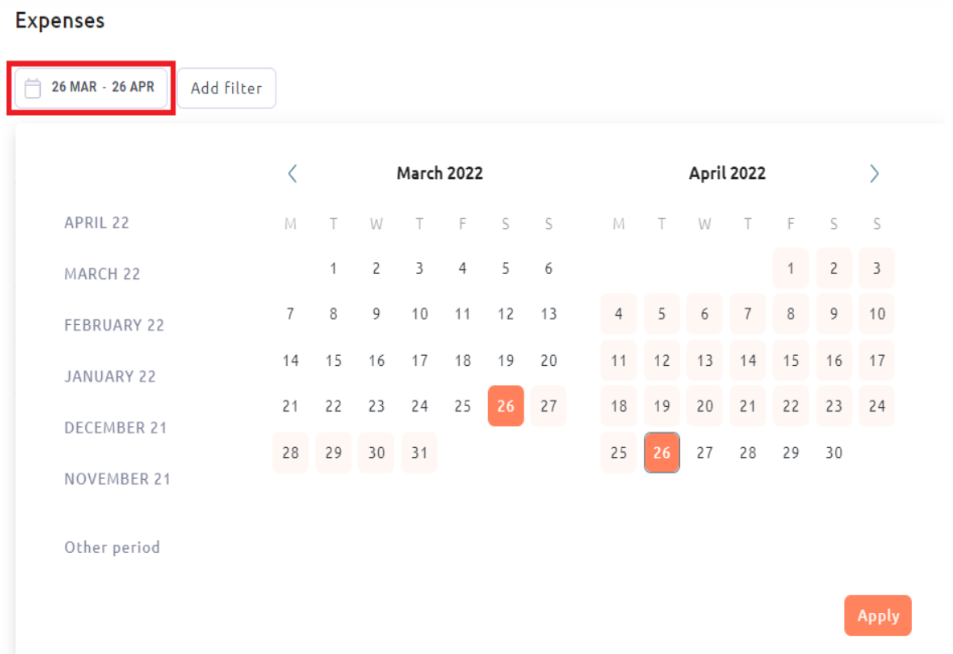Screen dimensions: 953x654
Task: Select April 26 end date
Action: coord(662,453)
